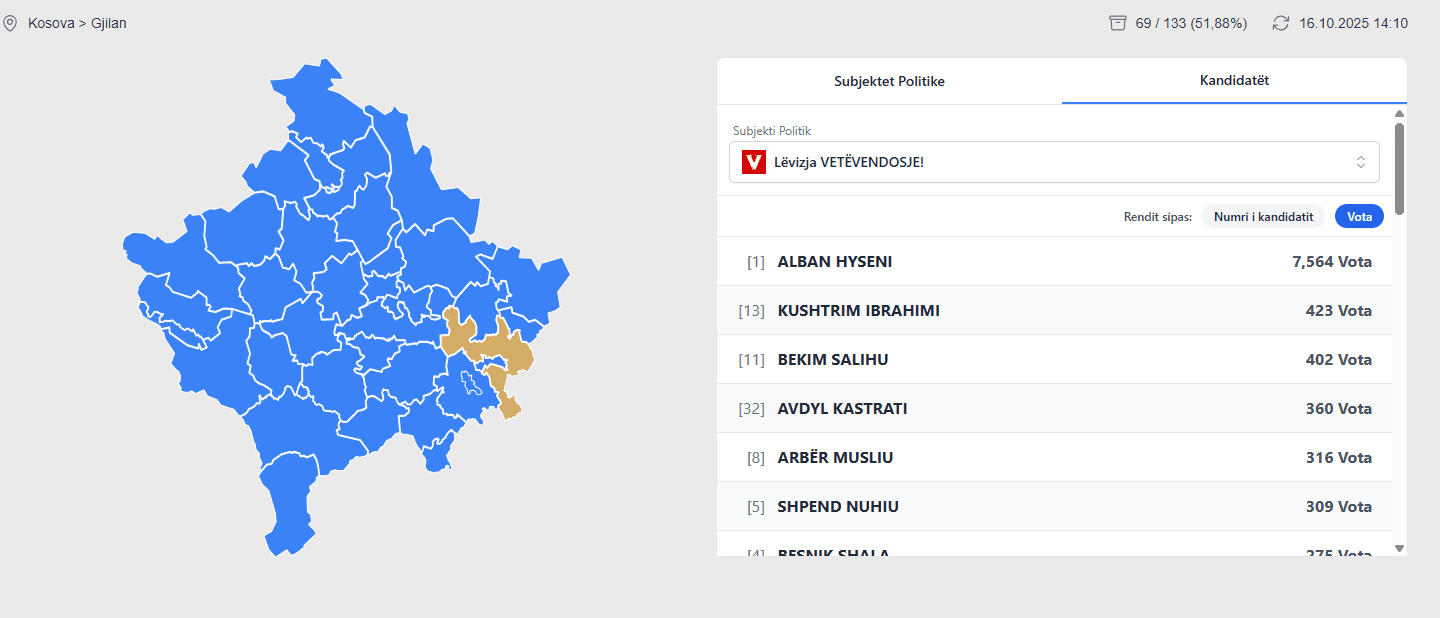The height and width of the screenshot is (618, 1440).
Task: Click the refresh arrows icon
Action: pyautogui.click(x=1281, y=23)
